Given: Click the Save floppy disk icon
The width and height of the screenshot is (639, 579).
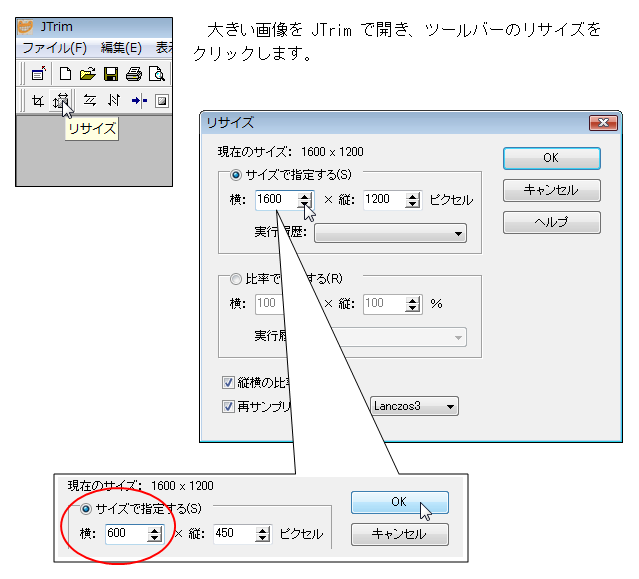Looking at the screenshot, I should tap(110, 73).
